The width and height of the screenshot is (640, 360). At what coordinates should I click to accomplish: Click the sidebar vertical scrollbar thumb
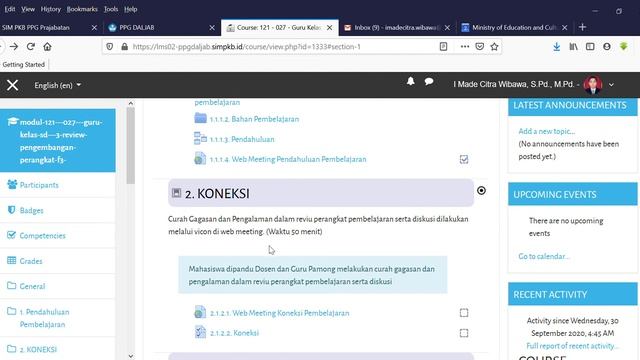[130, 146]
